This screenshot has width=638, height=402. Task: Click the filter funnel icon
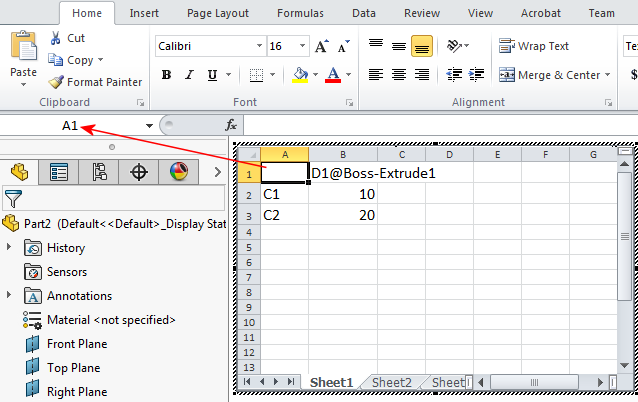(x=13, y=198)
